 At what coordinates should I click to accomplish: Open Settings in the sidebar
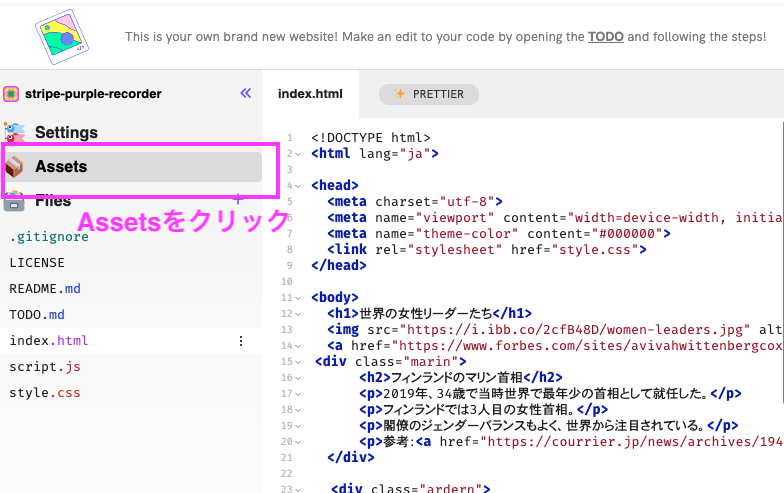pyautogui.click(x=66, y=132)
